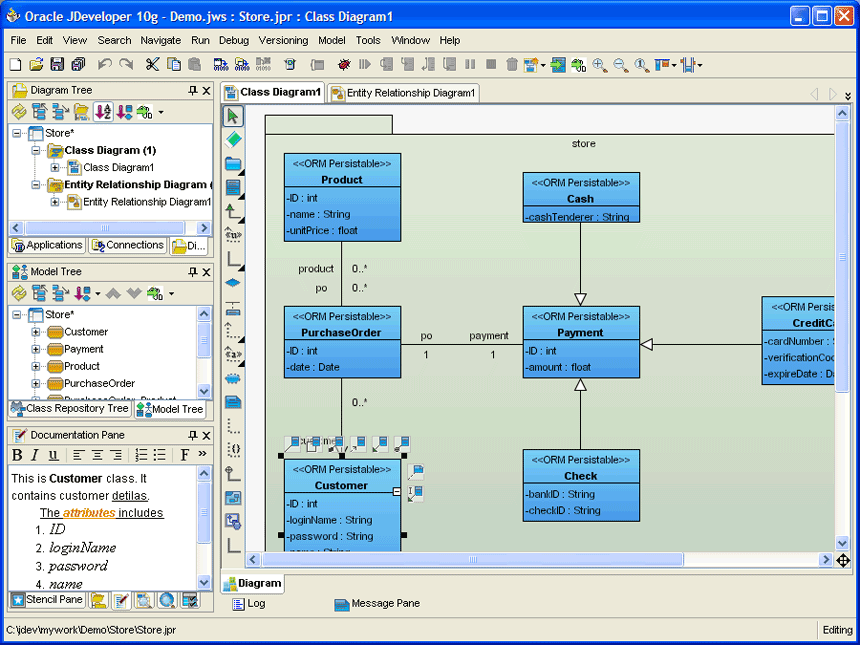
Task: Switch to Entity Relationship Diagram1 tab
Action: [x=404, y=93]
